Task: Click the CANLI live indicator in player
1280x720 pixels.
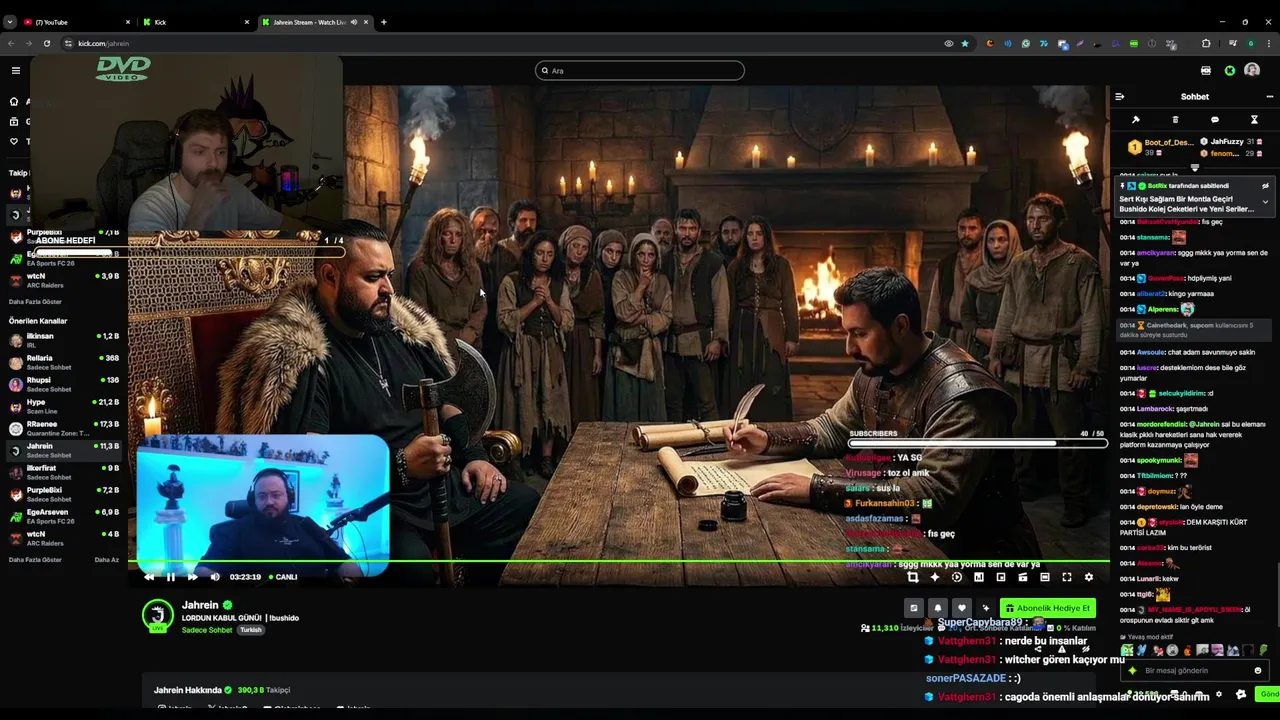Action: (283, 577)
